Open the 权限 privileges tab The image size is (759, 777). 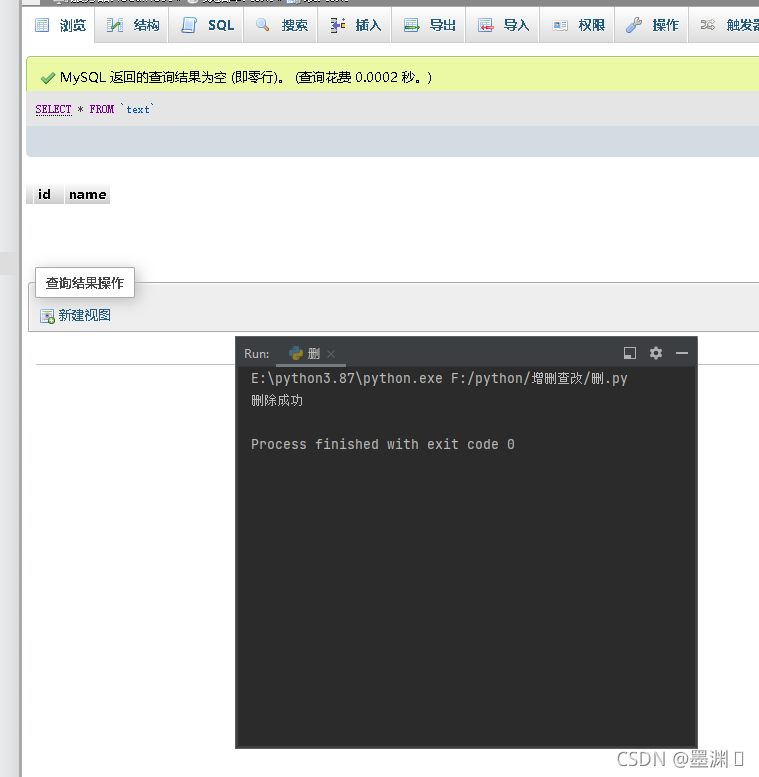click(x=577, y=25)
